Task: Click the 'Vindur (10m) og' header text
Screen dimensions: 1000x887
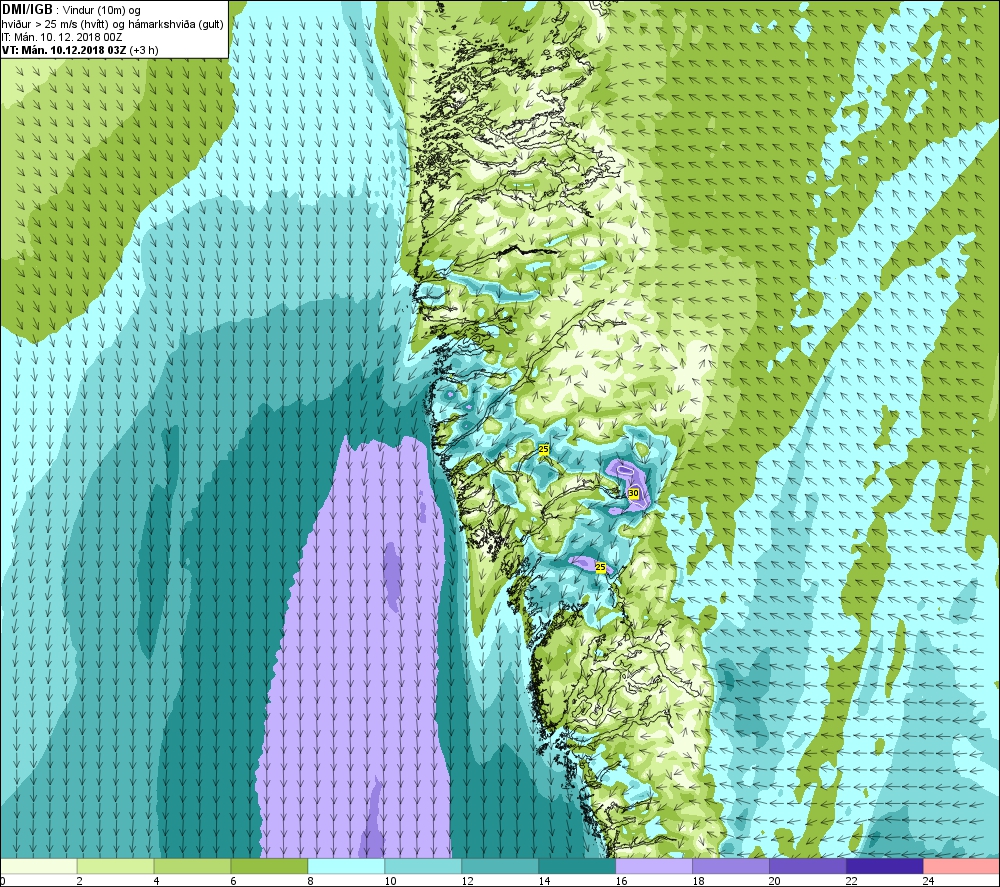Action: 102,11
